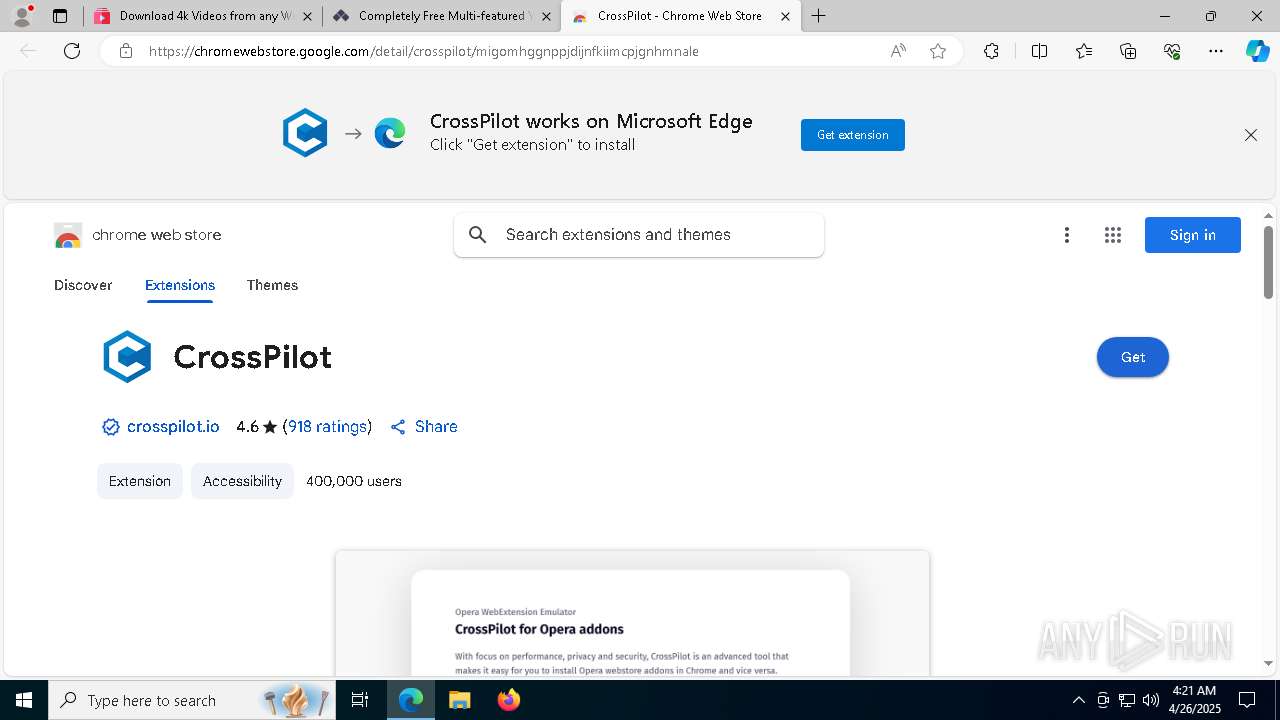Viewport: 1280px width, 720px height.
Task: Open the Themes tab
Action: point(272,285)
